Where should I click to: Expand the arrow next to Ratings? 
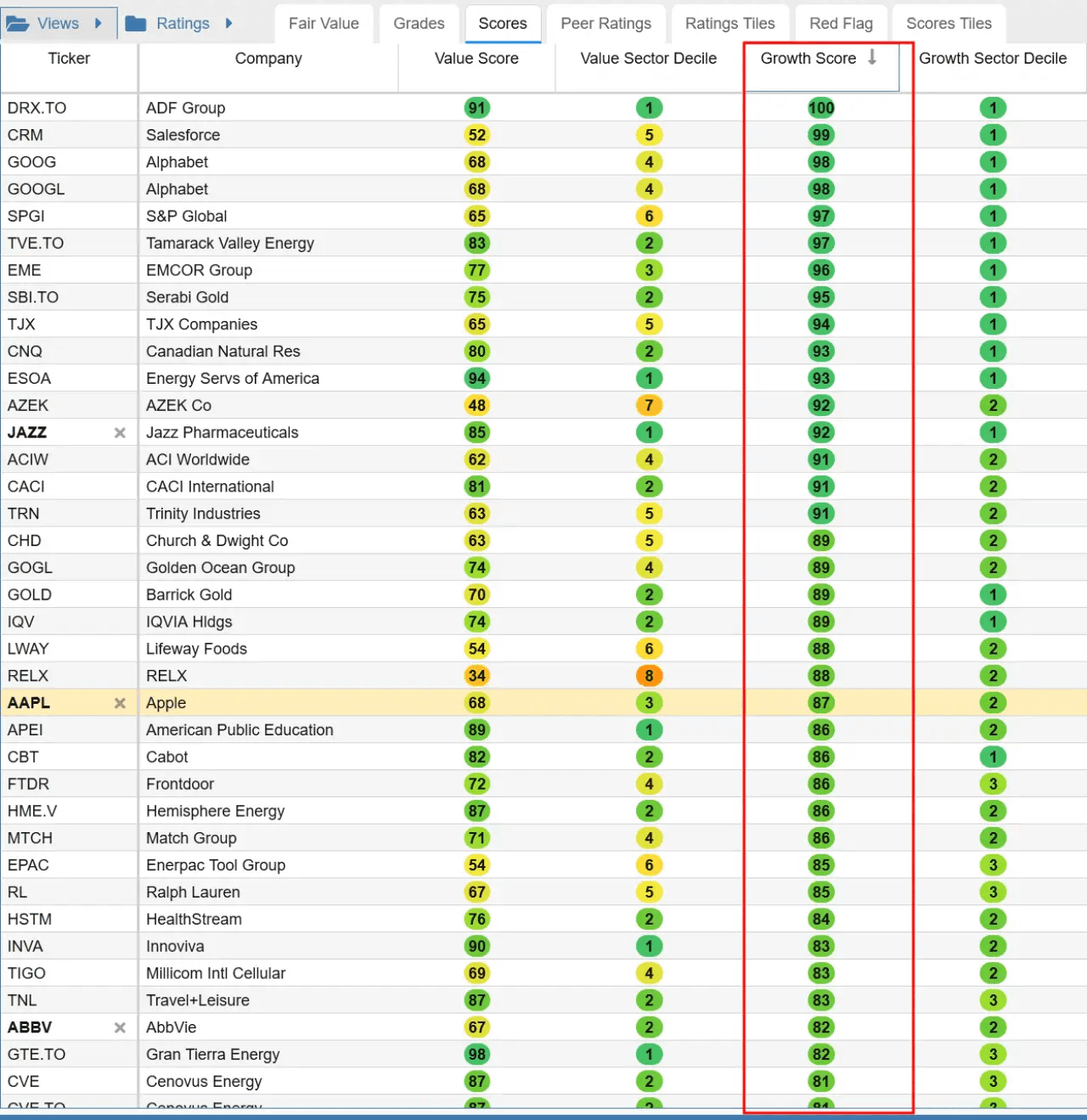pyautogui.click(x=228, y=23)
